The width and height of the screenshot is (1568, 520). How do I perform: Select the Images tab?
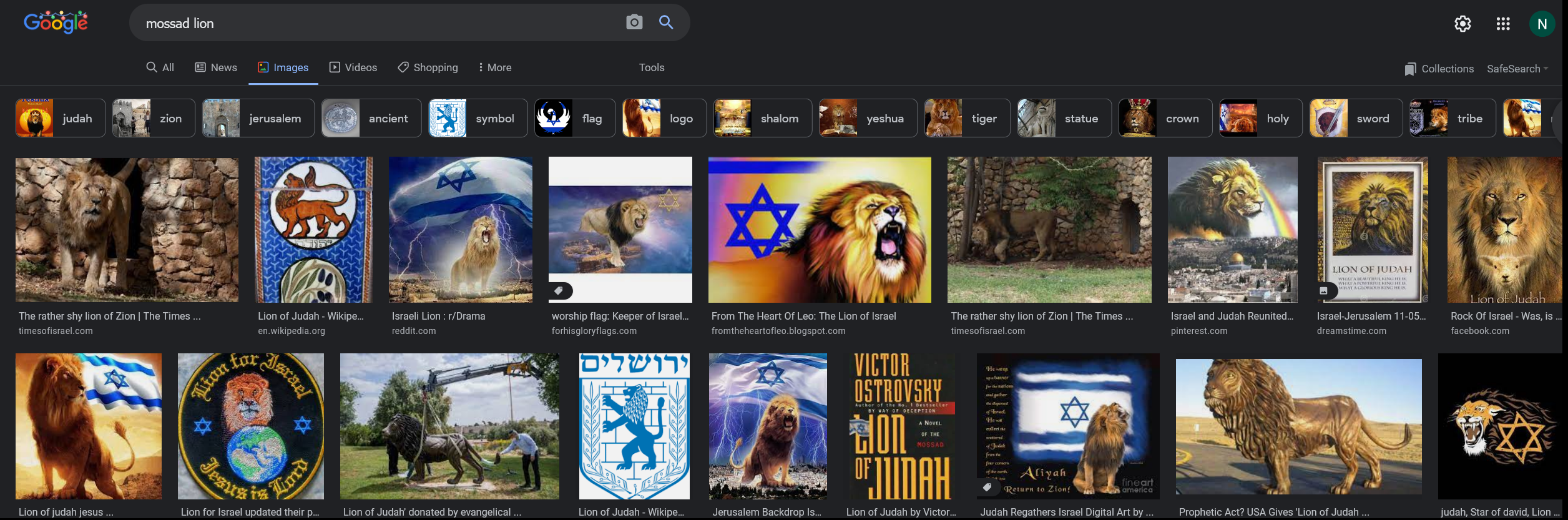coord(283,67)
